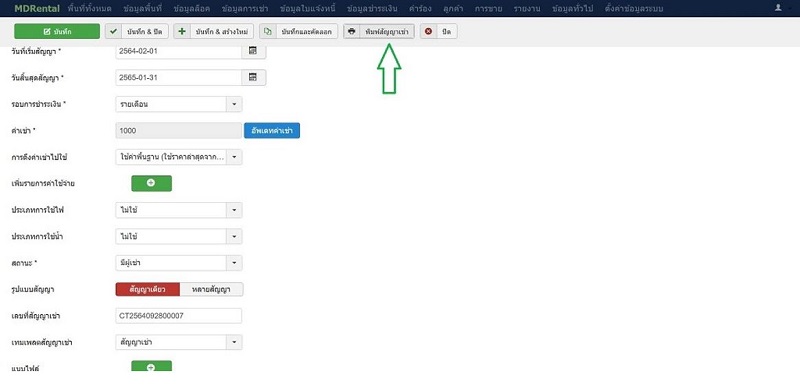Click the บันทึกและคัดลอก copy button
Screen dimensions: 800x391
[x=298, y=32]
